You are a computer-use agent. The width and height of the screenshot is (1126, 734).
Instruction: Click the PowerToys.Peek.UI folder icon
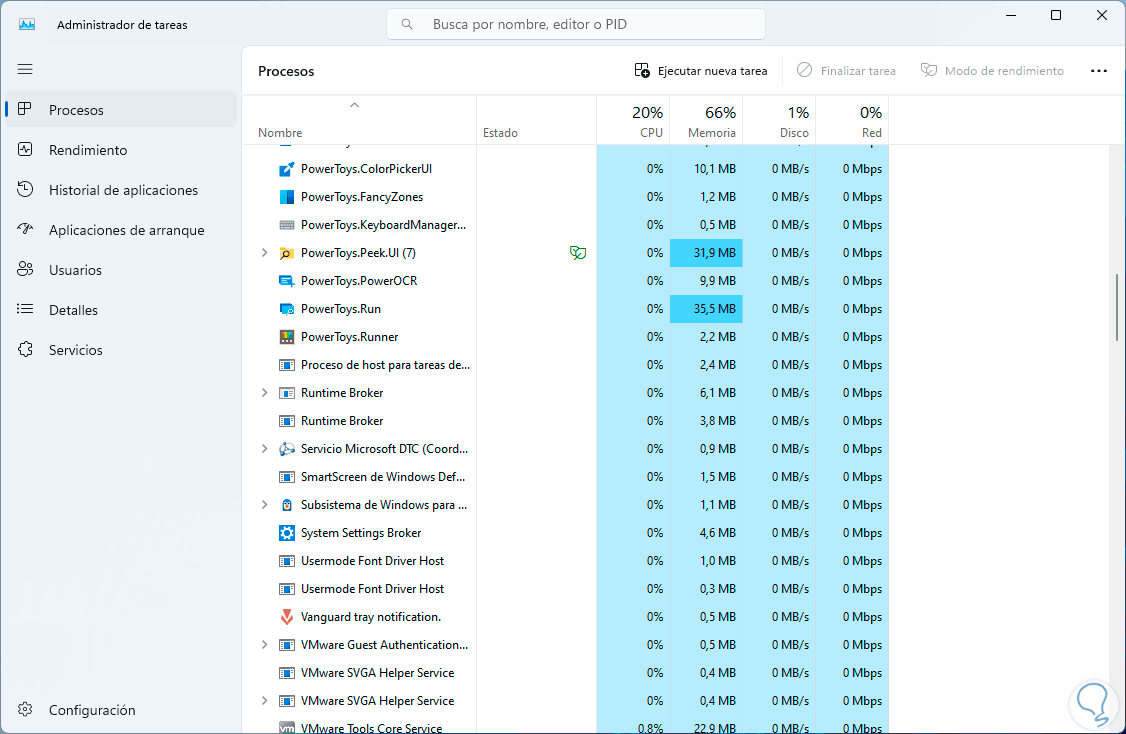click(287, 253)
